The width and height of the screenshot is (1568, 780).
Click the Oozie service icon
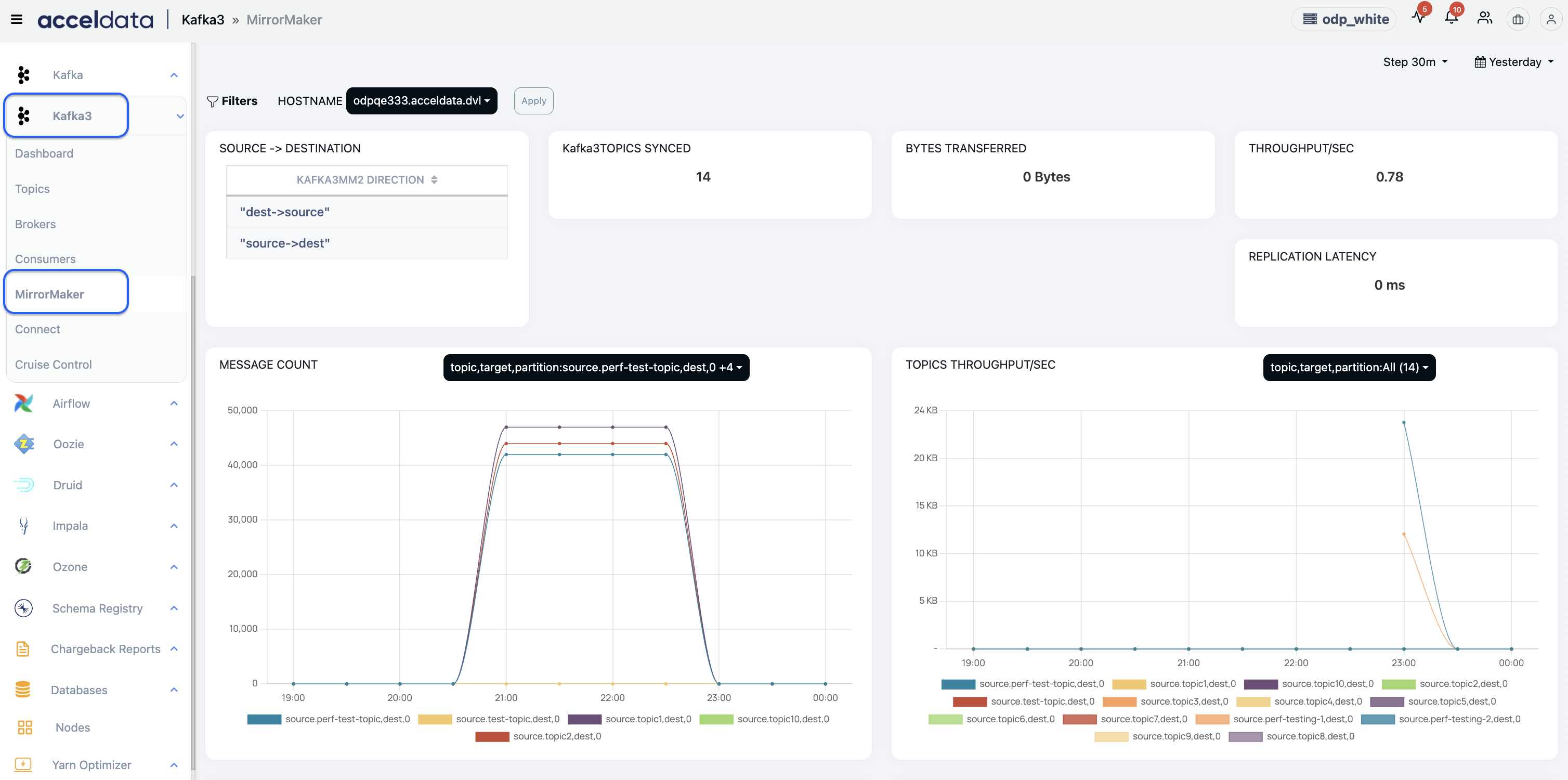click(x=24, y=444)
